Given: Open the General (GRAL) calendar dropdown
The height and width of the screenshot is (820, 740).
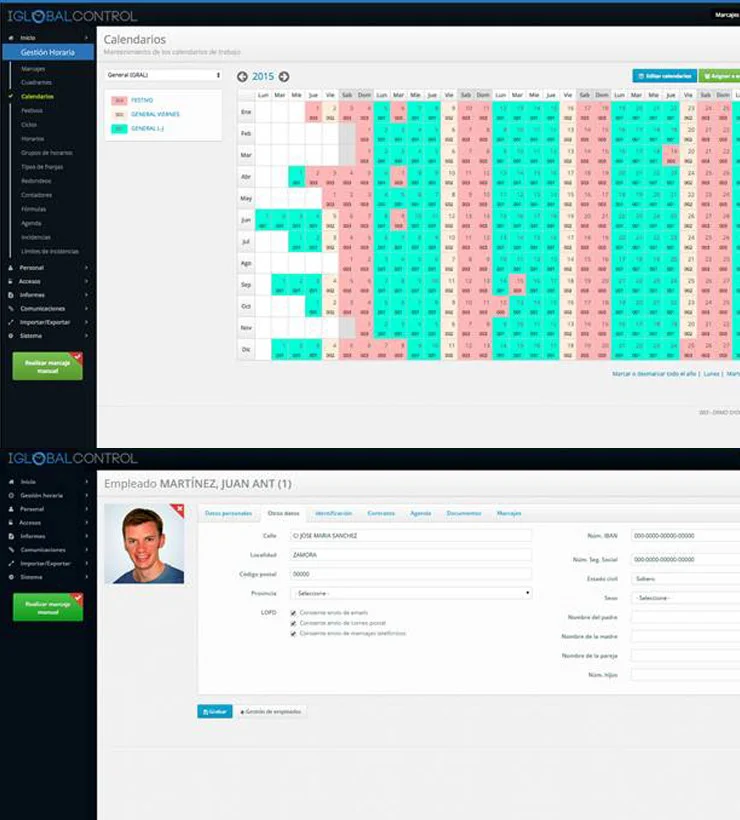Looking at the screenshot, I should click(163, 75).
